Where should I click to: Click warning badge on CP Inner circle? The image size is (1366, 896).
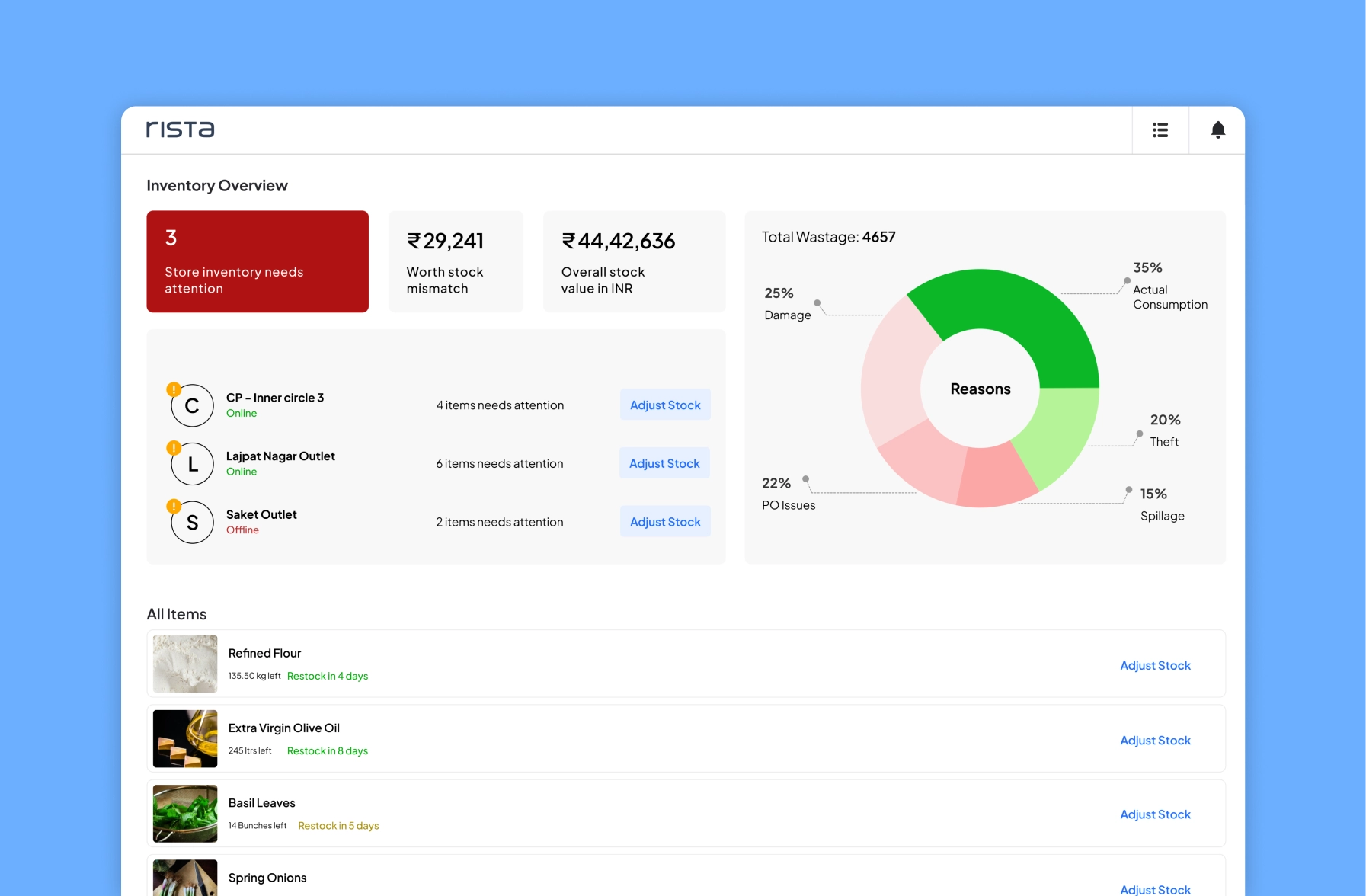point(174,389)
